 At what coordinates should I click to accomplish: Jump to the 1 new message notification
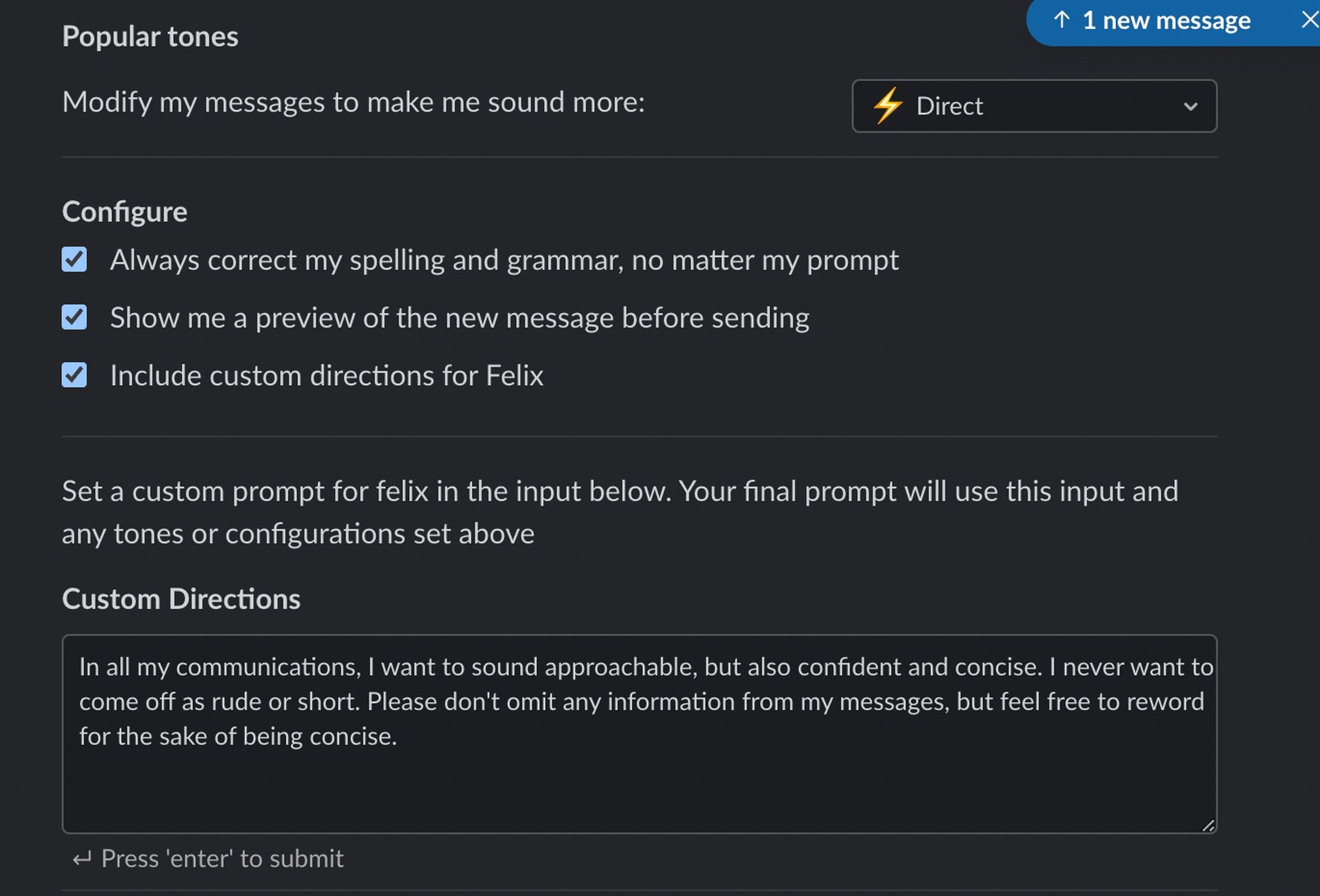1166,21
